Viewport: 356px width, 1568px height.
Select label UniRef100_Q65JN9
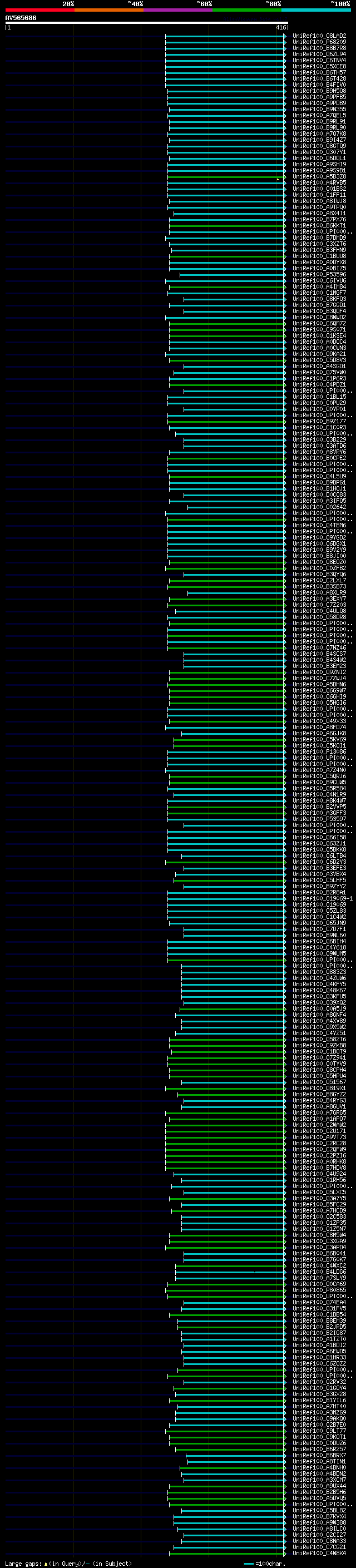tap(319, 923)
